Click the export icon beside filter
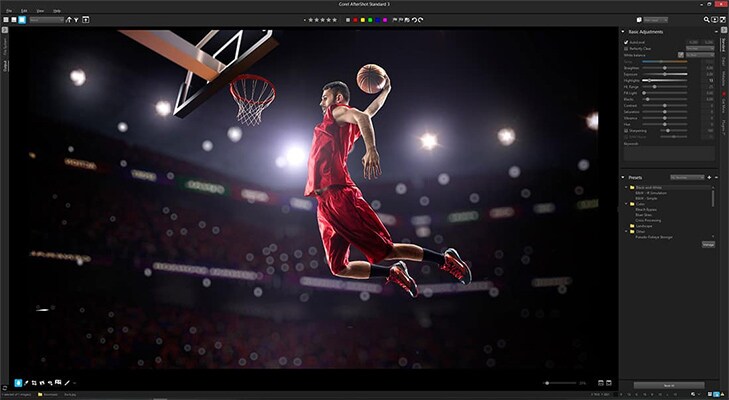 coord(86,20)
